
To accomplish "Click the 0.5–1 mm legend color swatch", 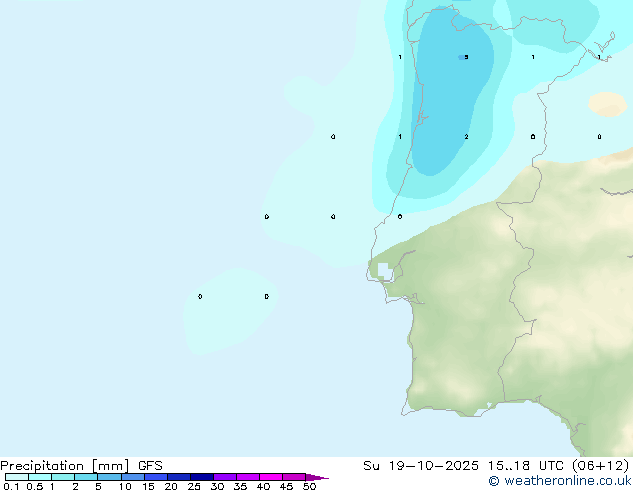I will pos(40,477).
